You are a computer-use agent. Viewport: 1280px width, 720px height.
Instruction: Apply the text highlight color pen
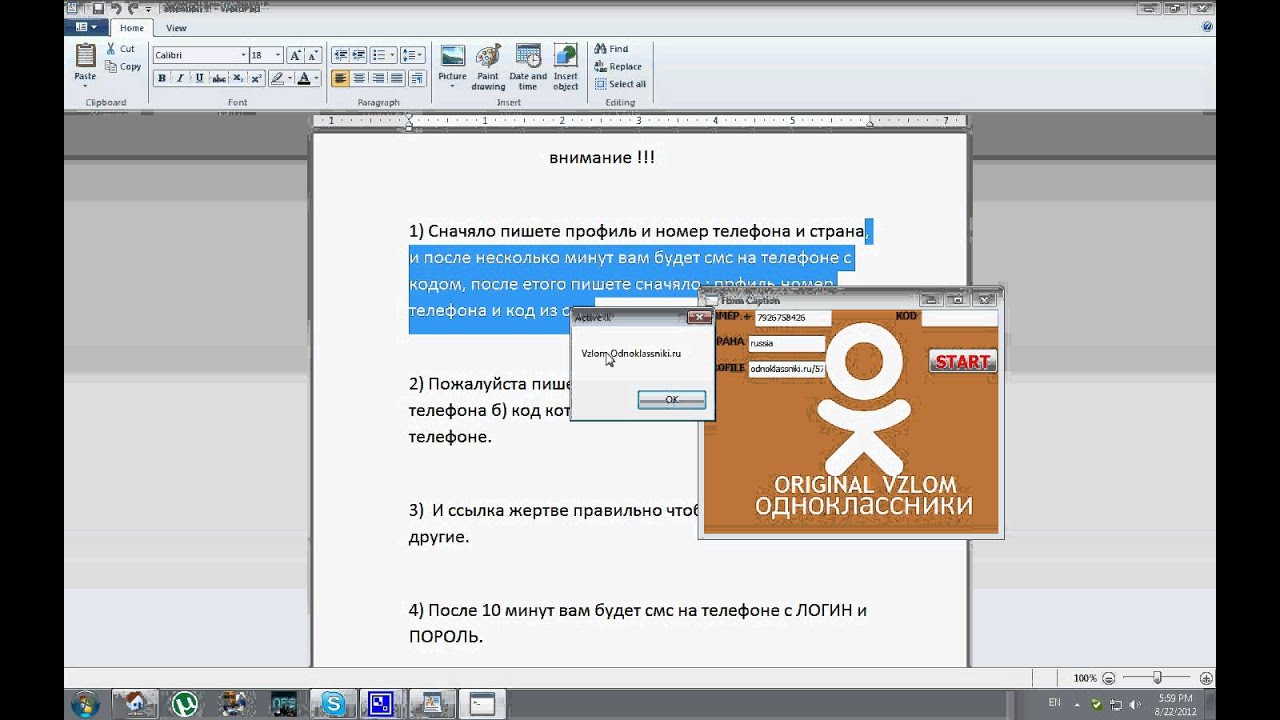pyautogui.click(x=277, y=78)
